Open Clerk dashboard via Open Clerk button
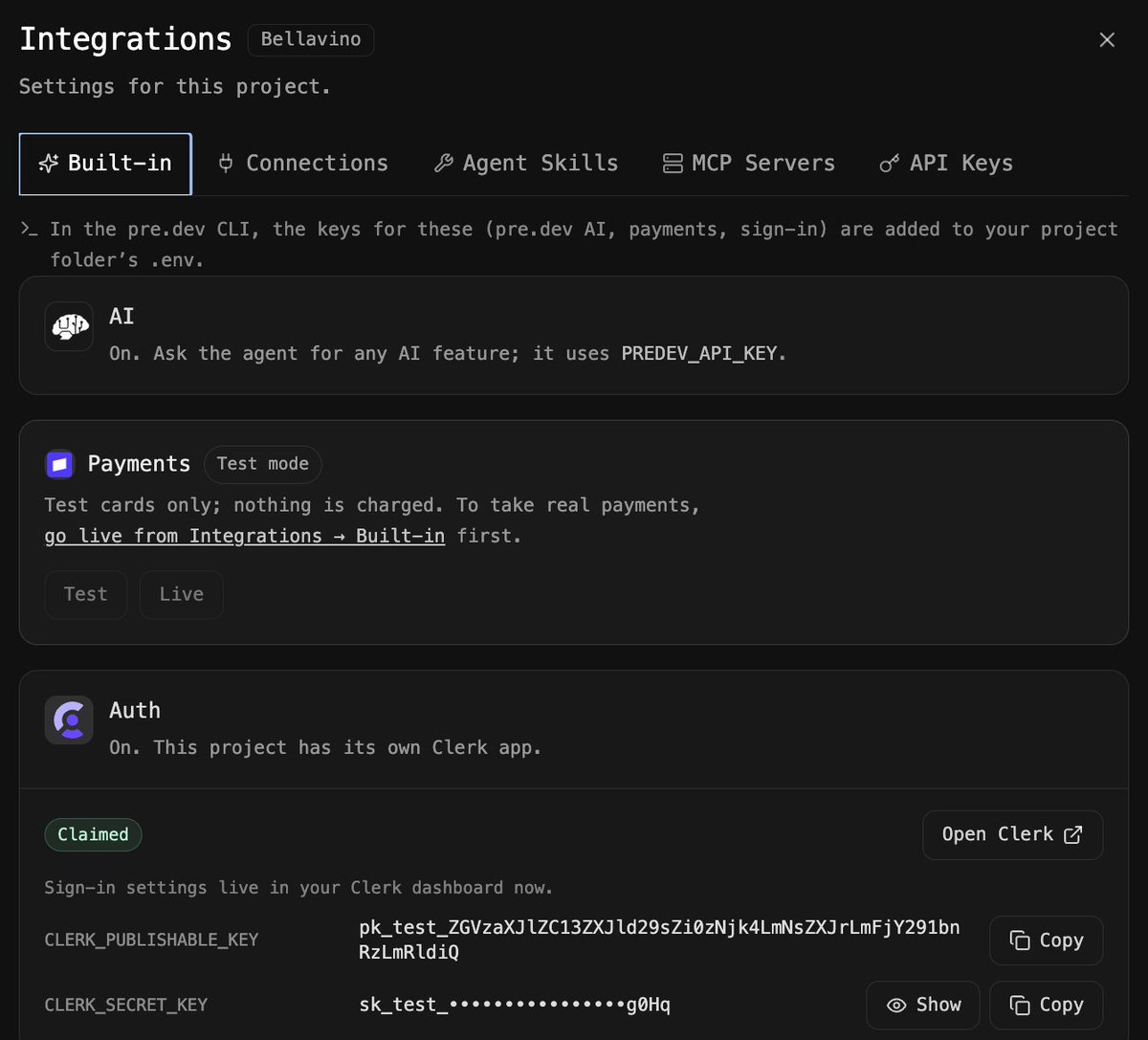This screenshot has height=1040, width=1148. tap(1013, 835)
